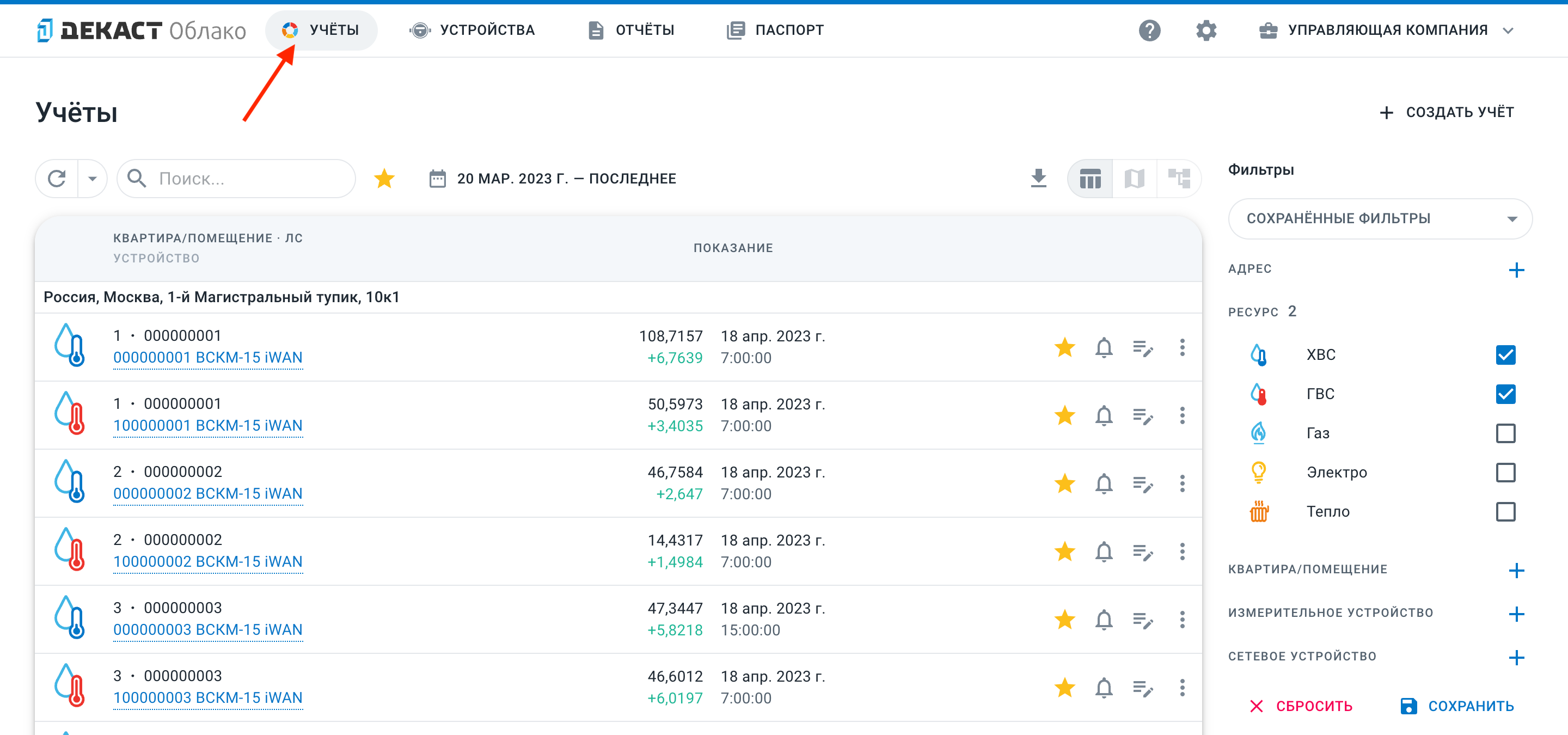Viewport: 1568px width, 735px height.
Task: Uncheck the ГВС resource checkbox
Action: (1505, 394)
